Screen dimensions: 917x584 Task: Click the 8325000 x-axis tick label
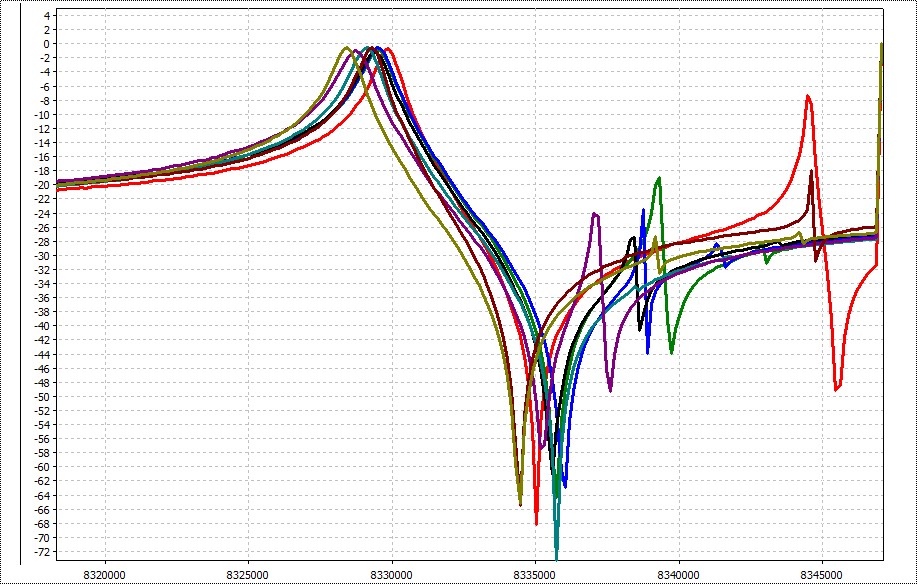point(248,575)
